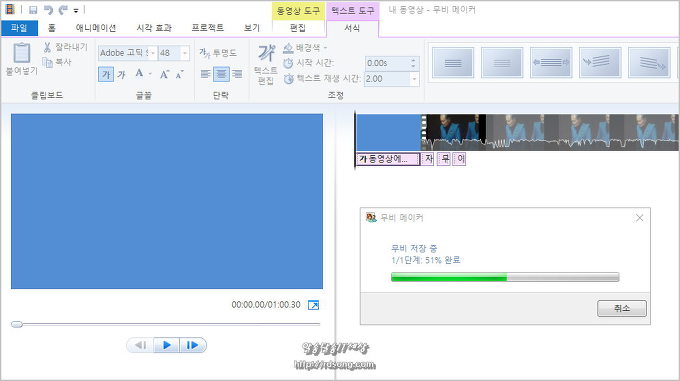Toggle bold 가 formatting
Viewport: 680px width, 381px height.
[106, 75]
